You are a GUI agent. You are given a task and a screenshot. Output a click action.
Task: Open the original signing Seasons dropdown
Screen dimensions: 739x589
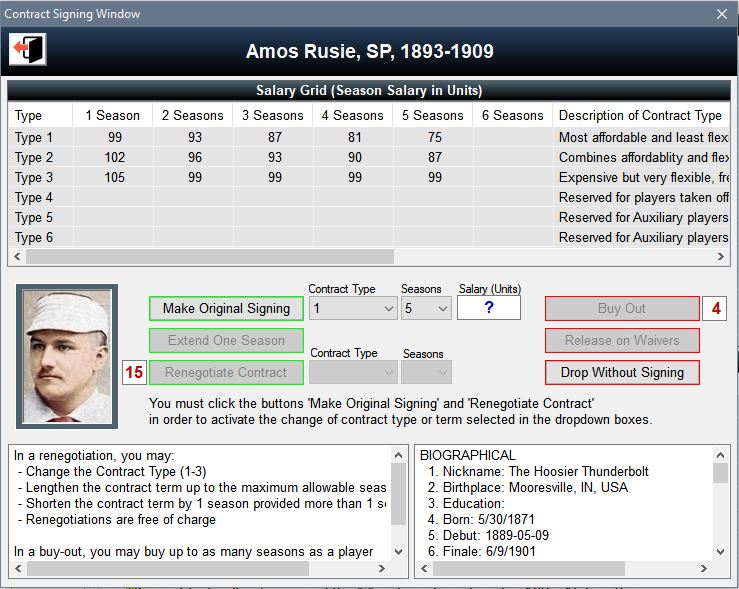pyautogui.click(x=426, y=309)
